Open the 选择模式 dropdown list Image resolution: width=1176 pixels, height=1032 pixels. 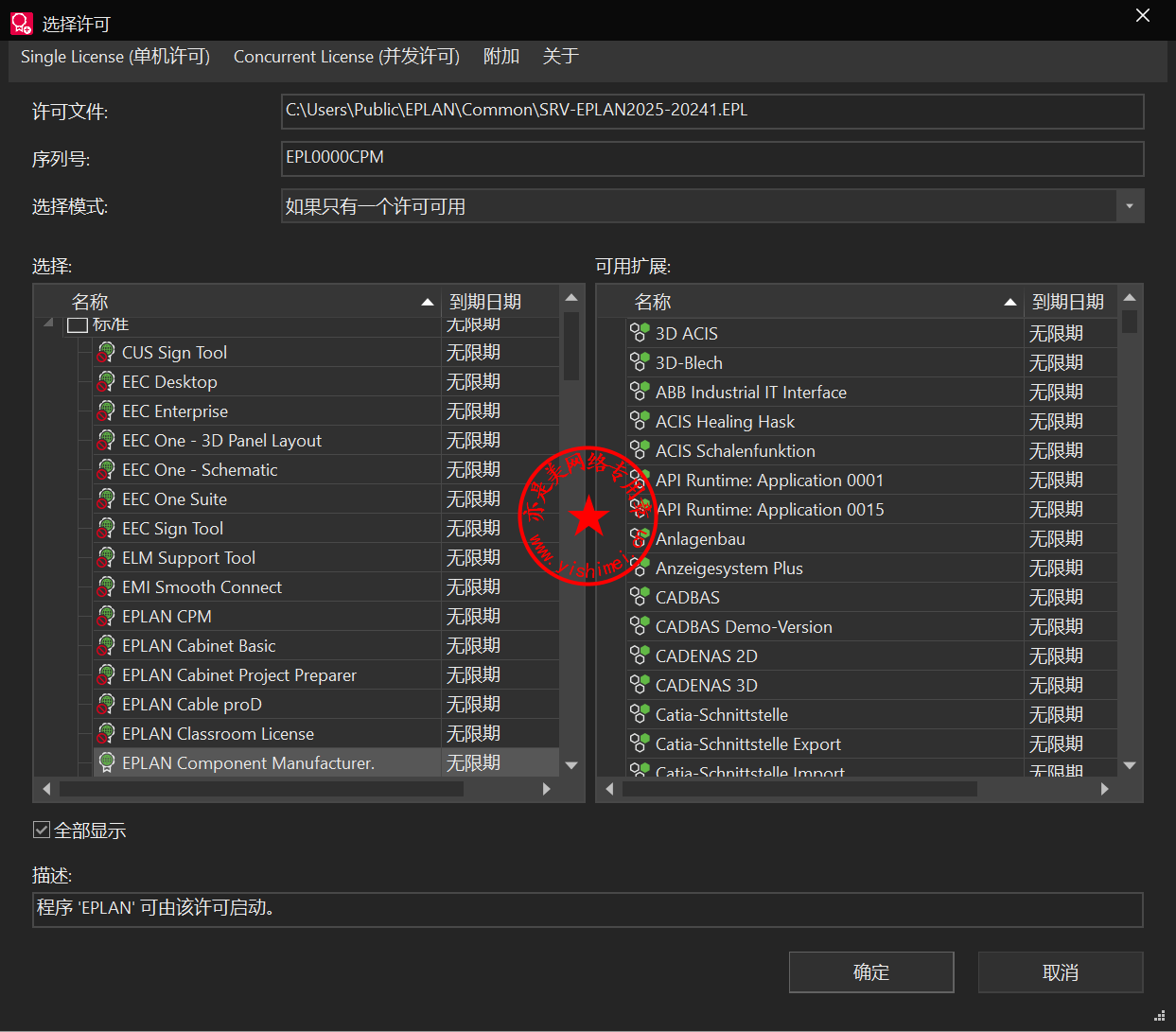(1129, 206)
